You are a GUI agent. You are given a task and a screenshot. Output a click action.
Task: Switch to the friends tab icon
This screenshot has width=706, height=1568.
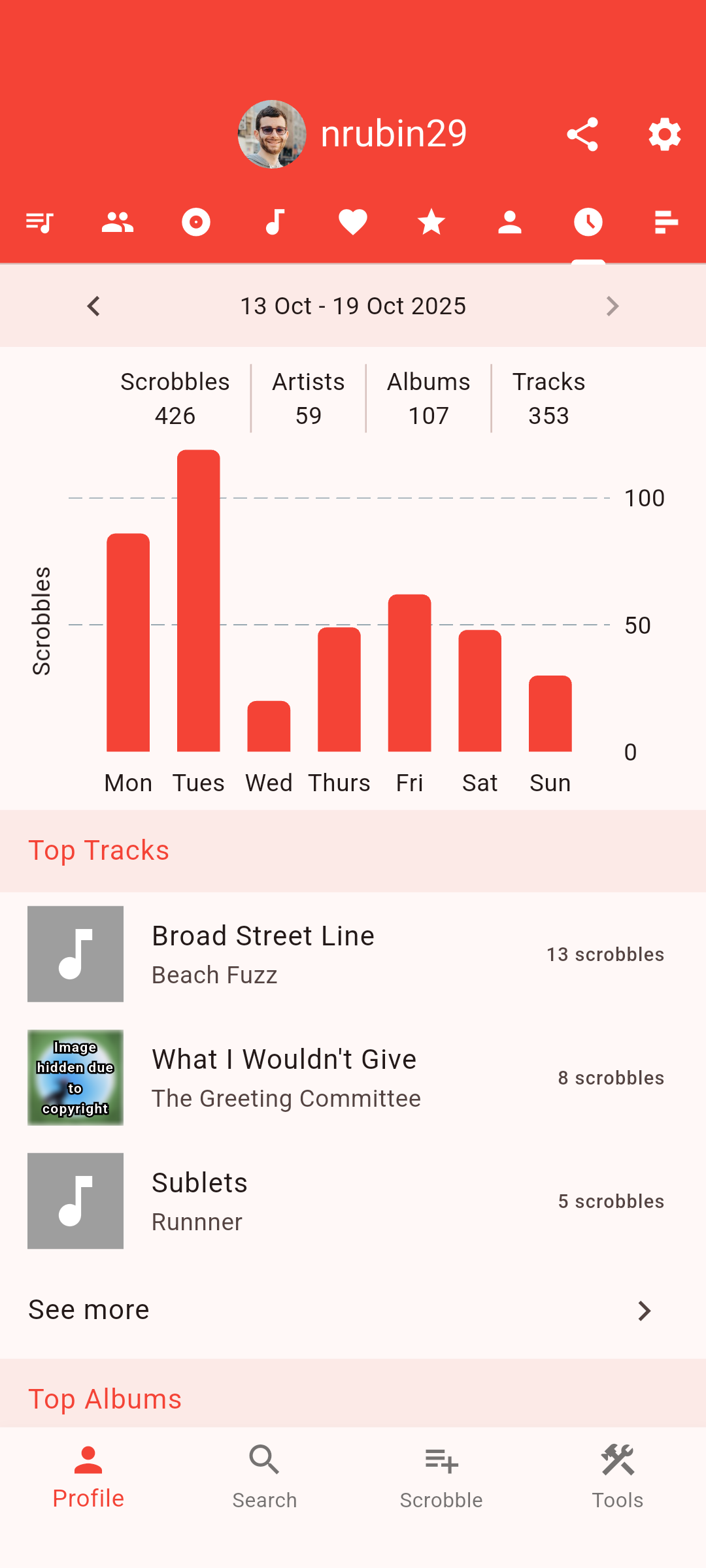pyautogui.click(x=118, y=222)
